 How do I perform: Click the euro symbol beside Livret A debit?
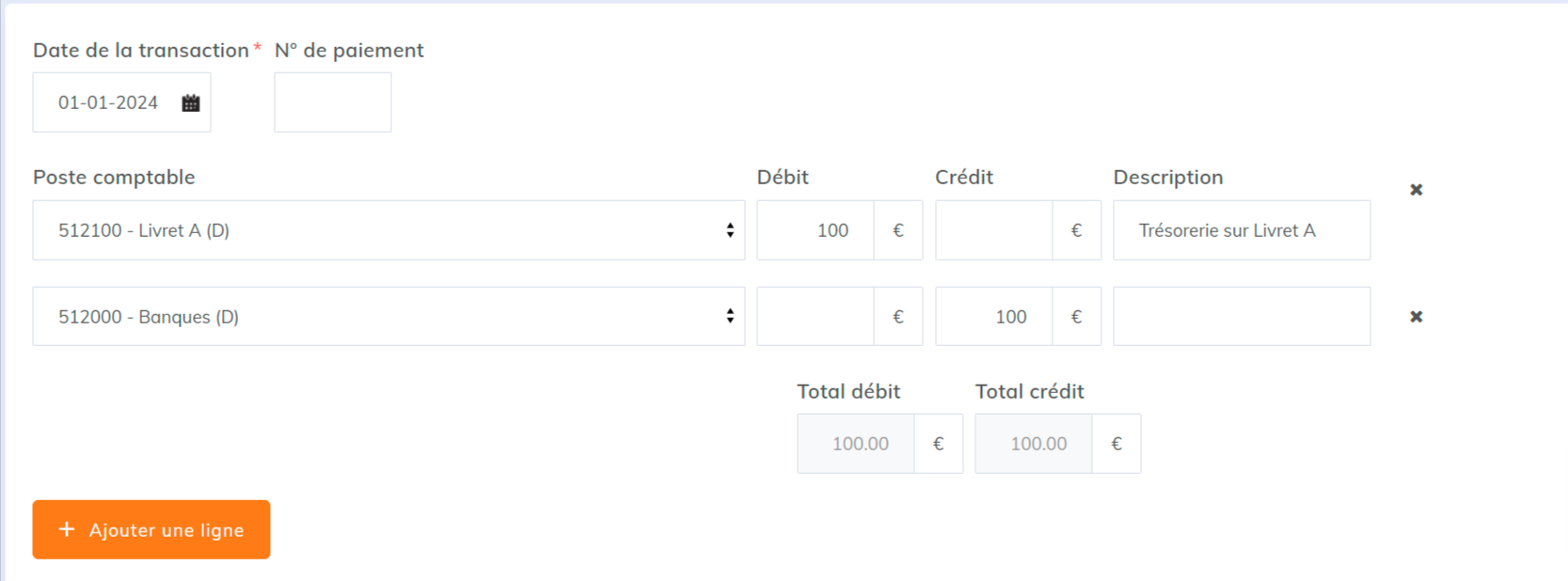click(x=898, y=230)
